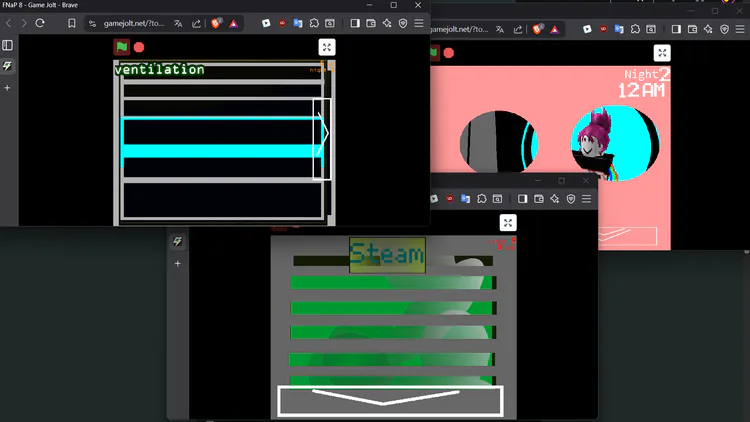Open Leo AI in Night 2 window

pyautogui.click(x=708, y=30)
